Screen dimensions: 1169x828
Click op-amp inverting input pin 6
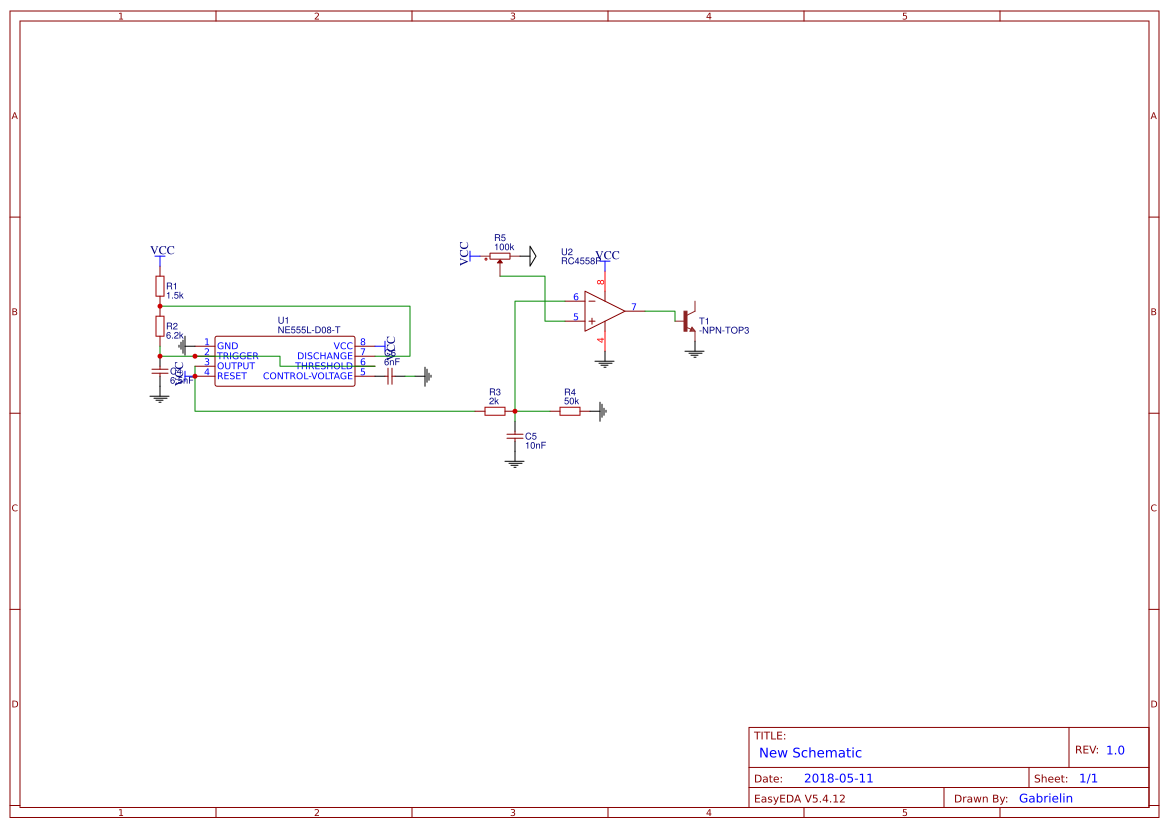(576, 297)
